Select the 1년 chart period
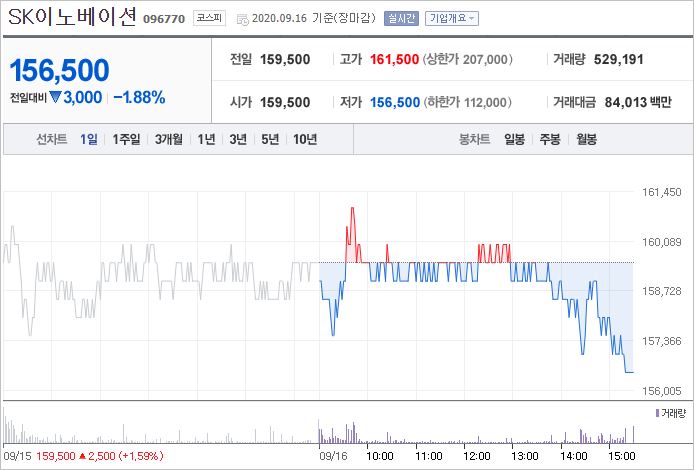The image size is (694, 470). pyautogui.click(x=206, y=139)
